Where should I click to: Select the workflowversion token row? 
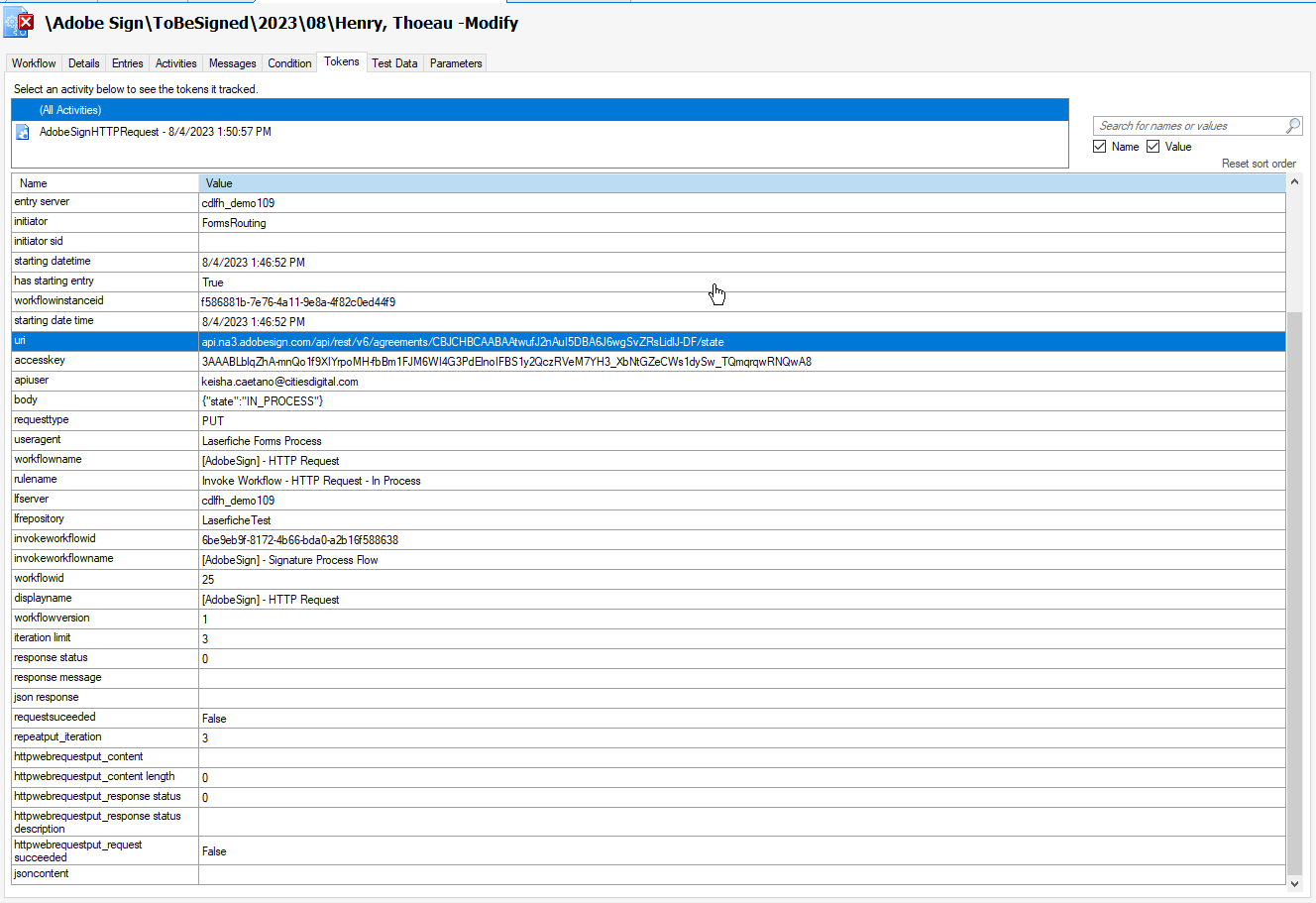pyautogui.click(x=648, y=619)
